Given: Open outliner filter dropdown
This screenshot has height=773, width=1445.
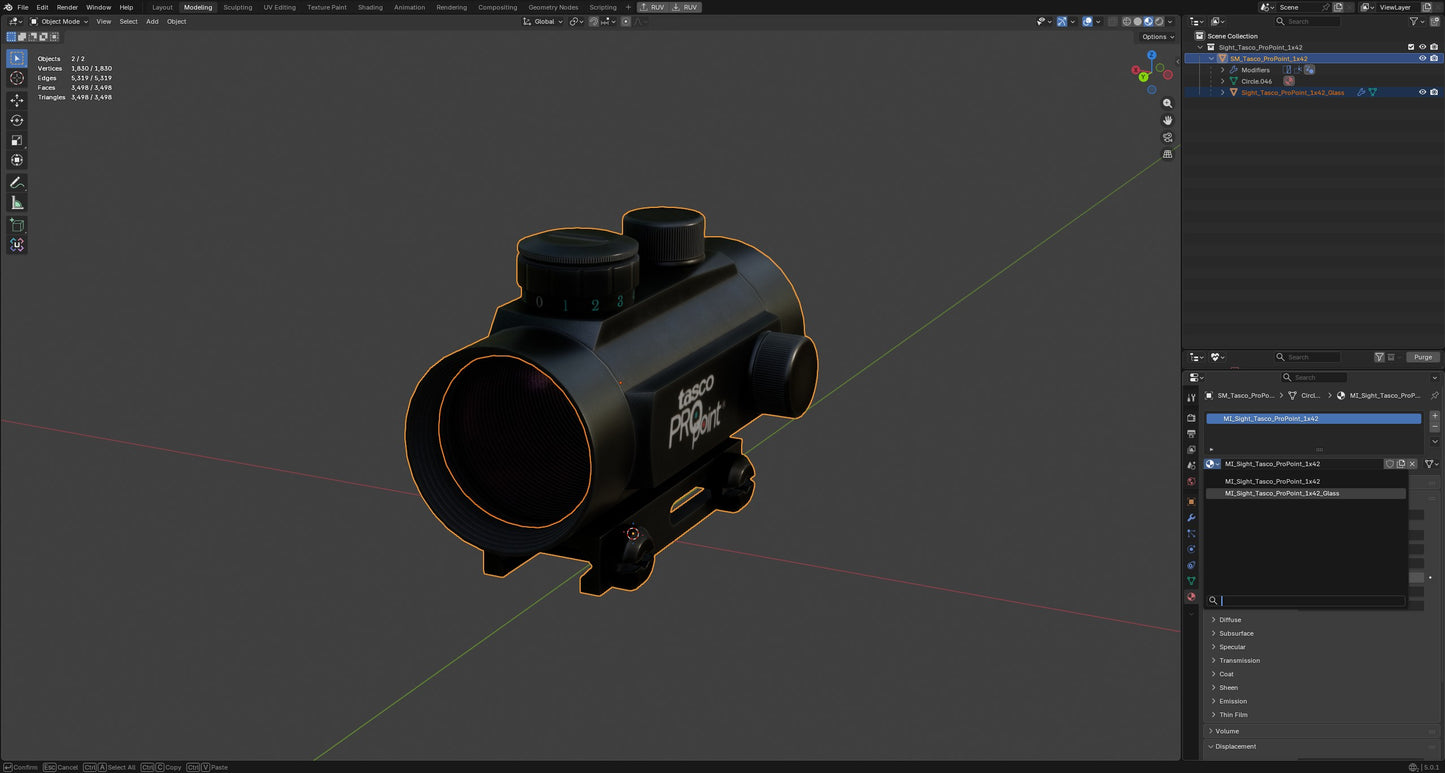Looking at the screenshot, I should point(1417,21).
